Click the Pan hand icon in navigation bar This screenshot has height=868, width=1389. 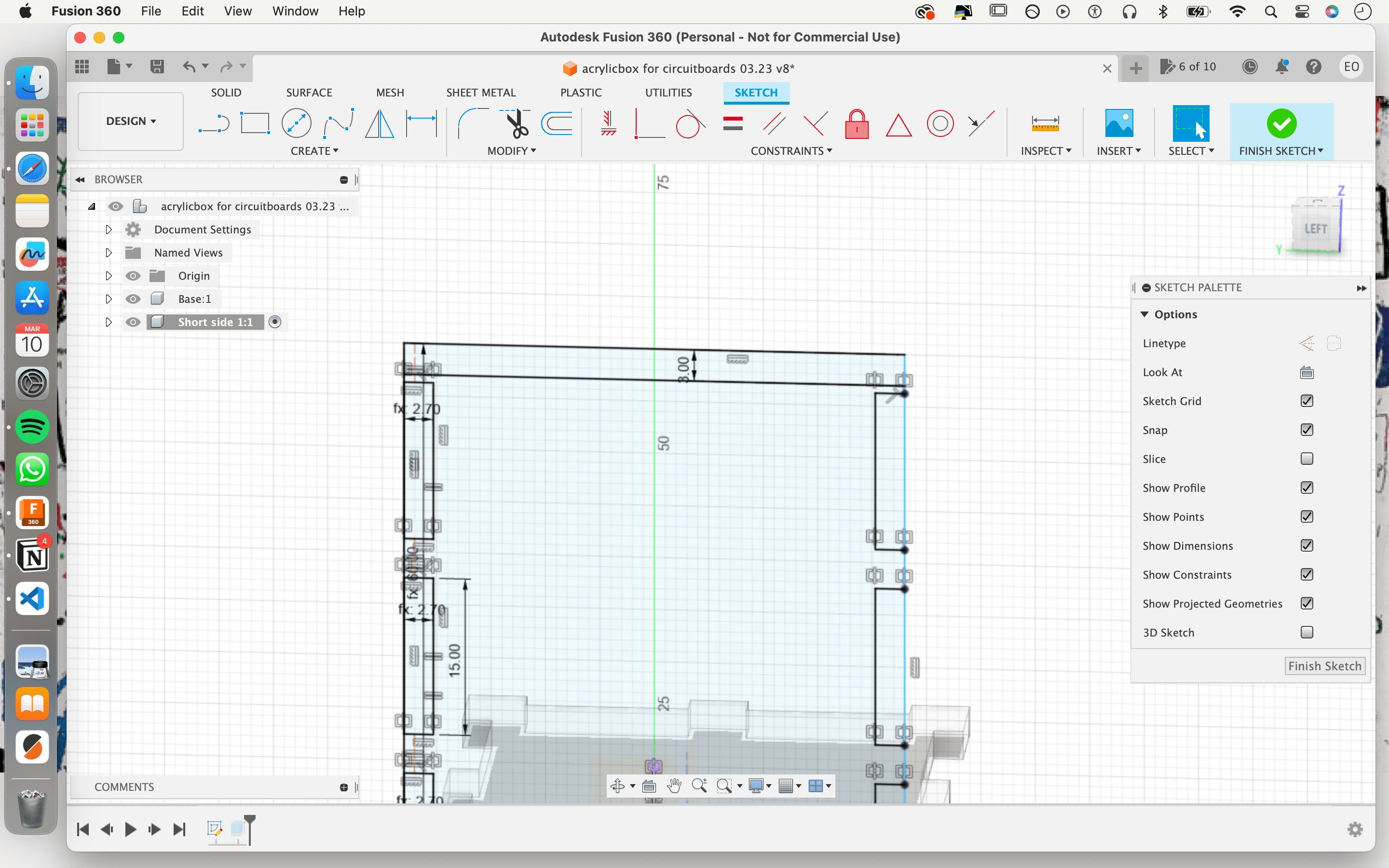coord(674,786)
